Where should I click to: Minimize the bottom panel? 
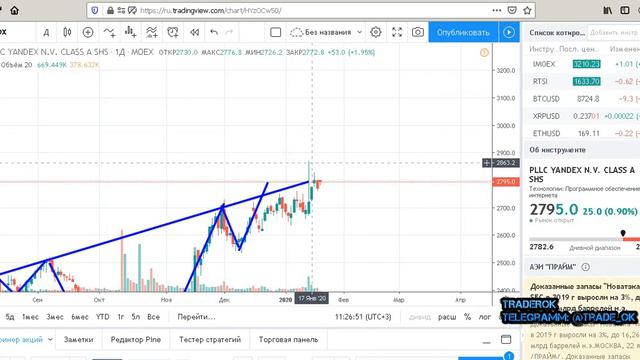487,342
